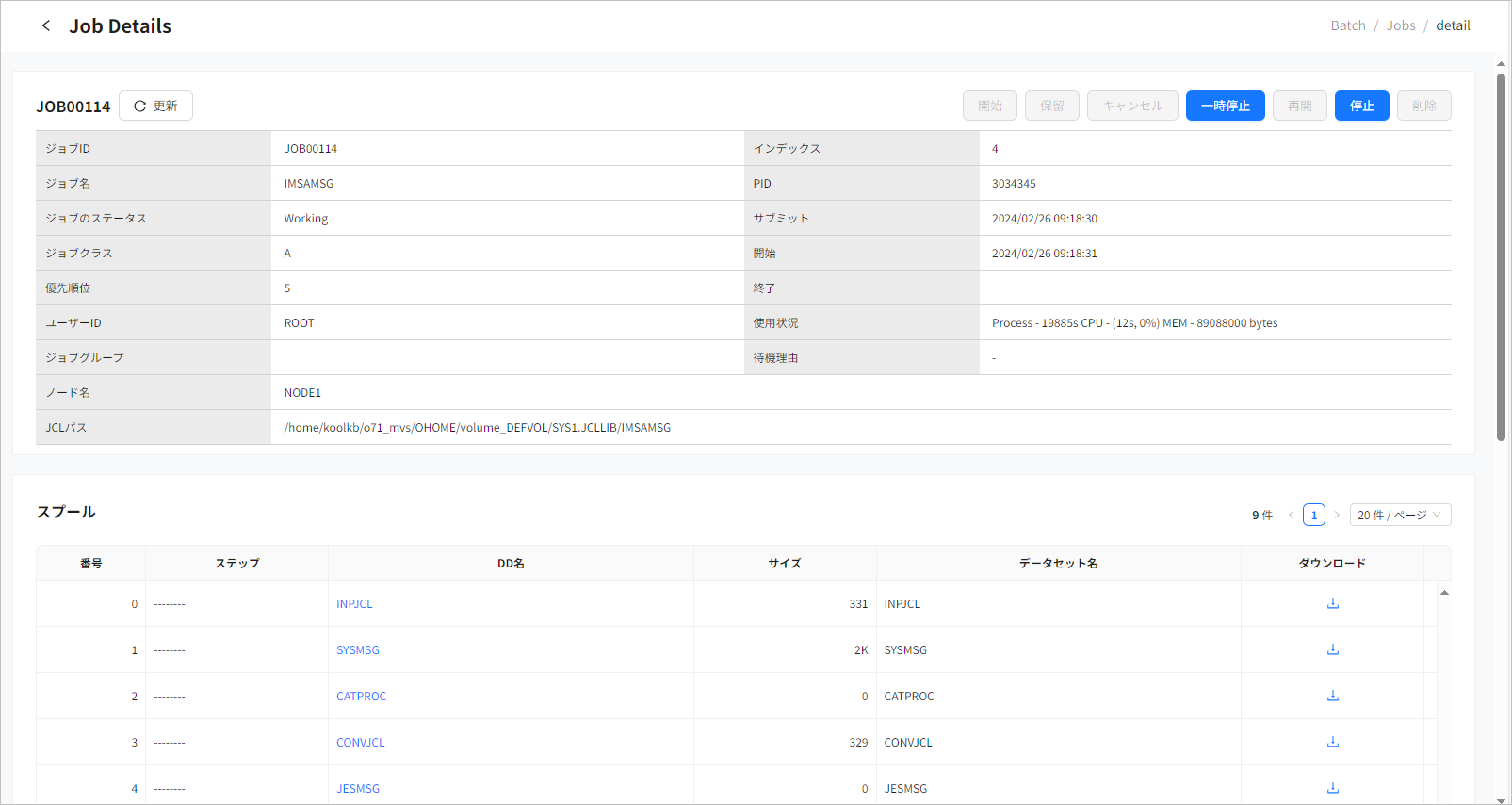Stop the job with 停止 button
Viewport: 1512px width, 805px height.
(x=1361, y=106)
